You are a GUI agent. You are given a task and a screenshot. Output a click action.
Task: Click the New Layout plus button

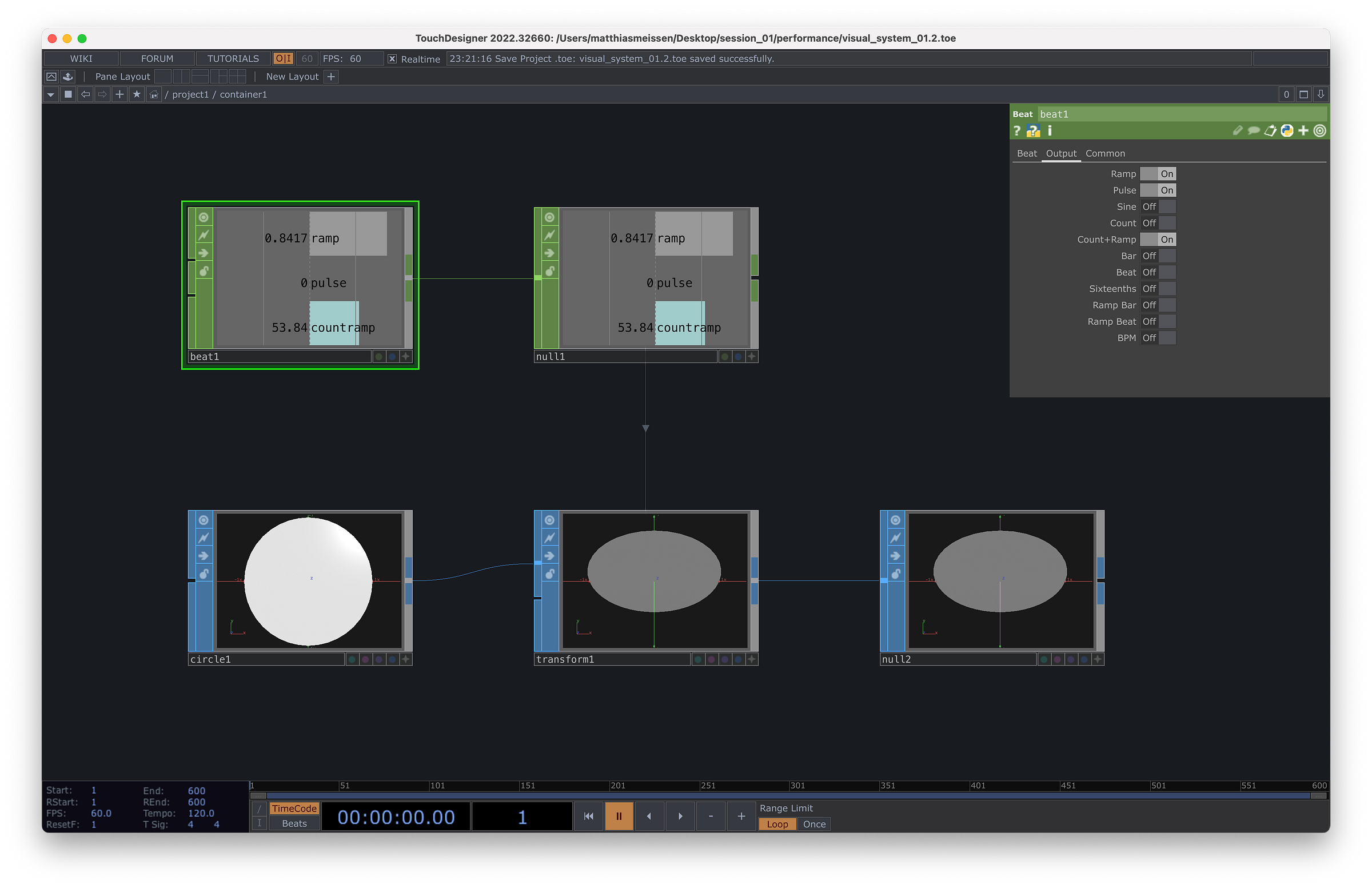coord(331,77)
